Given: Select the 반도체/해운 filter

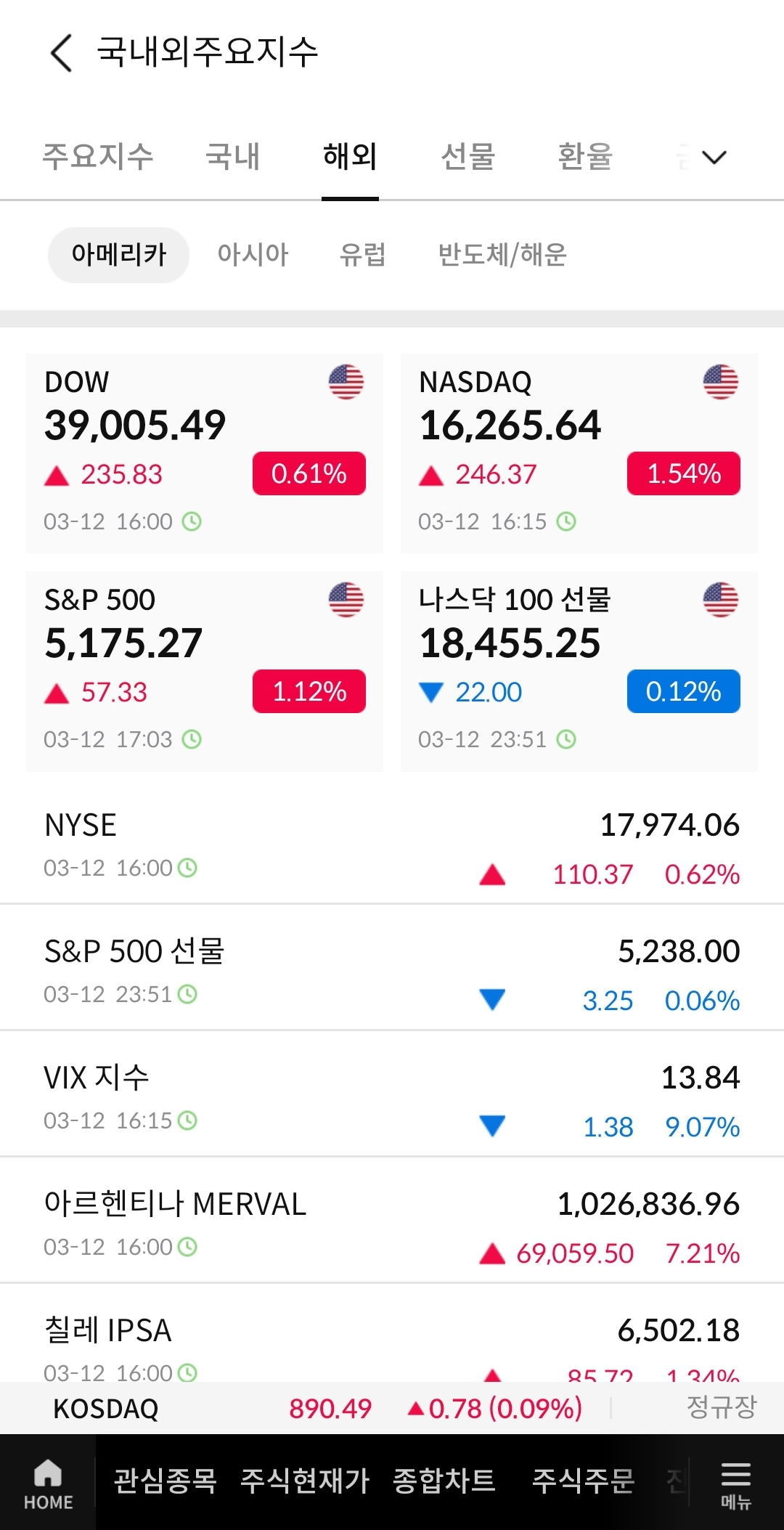Looking at the screenshot, I should 502,255.
